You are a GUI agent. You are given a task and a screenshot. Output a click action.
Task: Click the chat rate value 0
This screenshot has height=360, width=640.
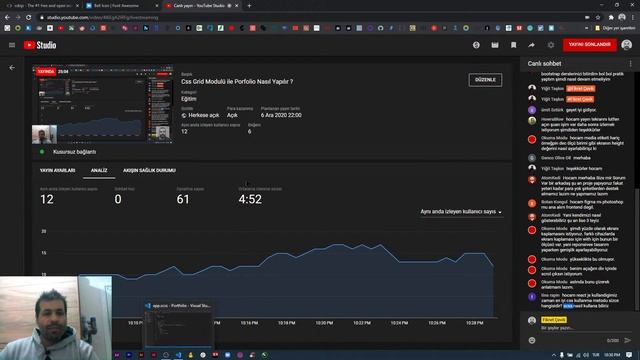[118, 199]
